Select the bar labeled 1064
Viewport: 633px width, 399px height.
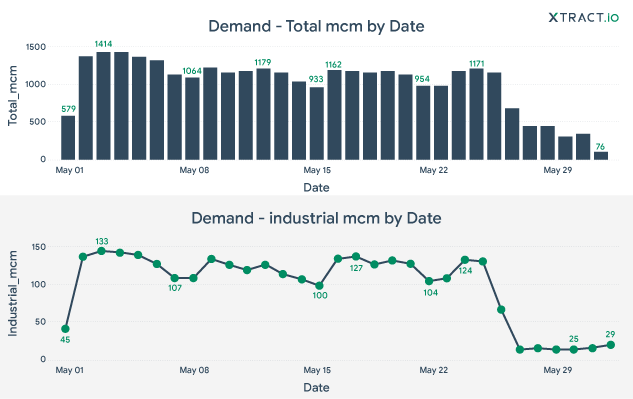tap(192, 118)
